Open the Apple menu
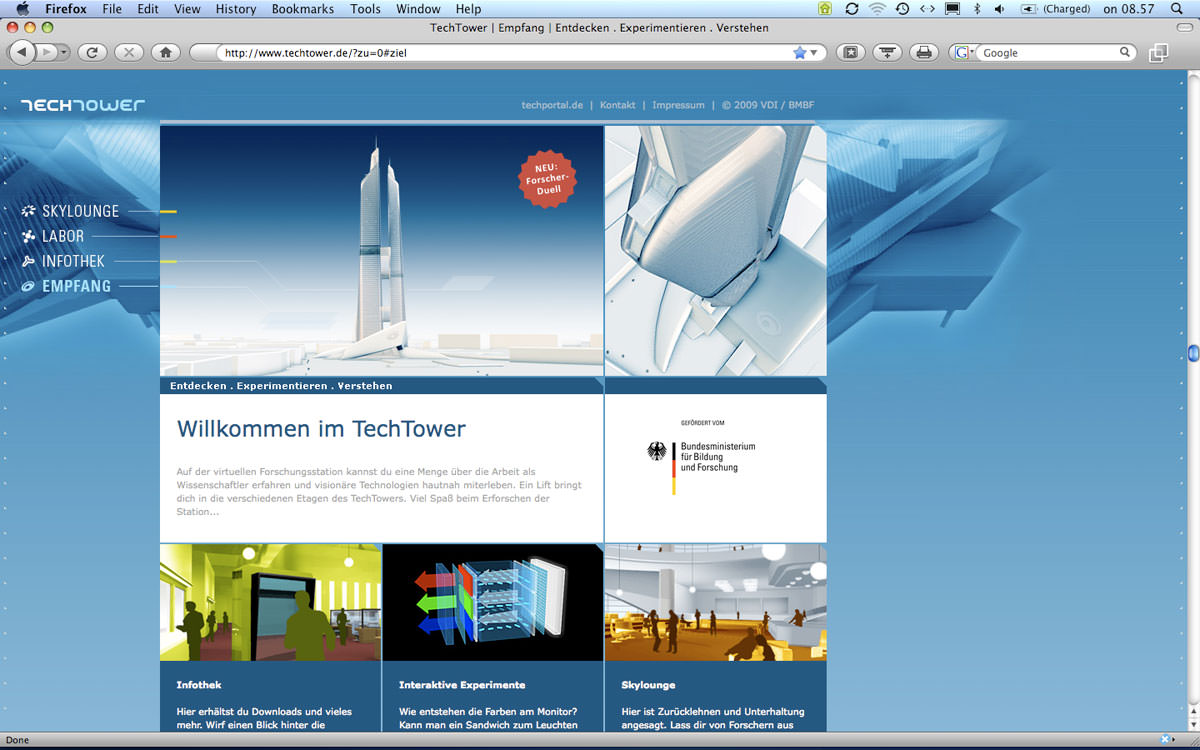This screenshot has width=1200, height=750. click(x=22, y=9)
